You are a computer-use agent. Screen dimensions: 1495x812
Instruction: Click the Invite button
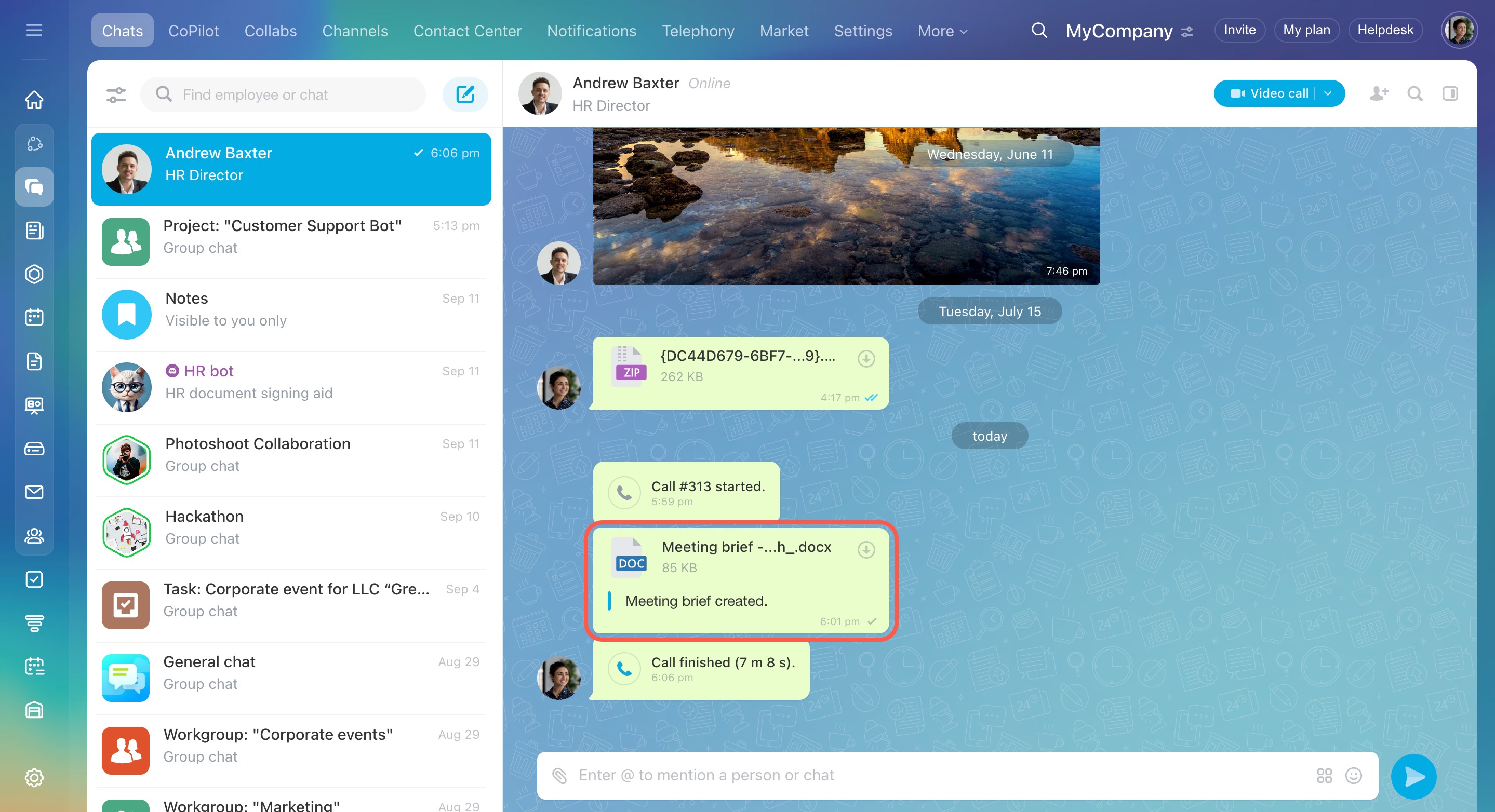1239,30
